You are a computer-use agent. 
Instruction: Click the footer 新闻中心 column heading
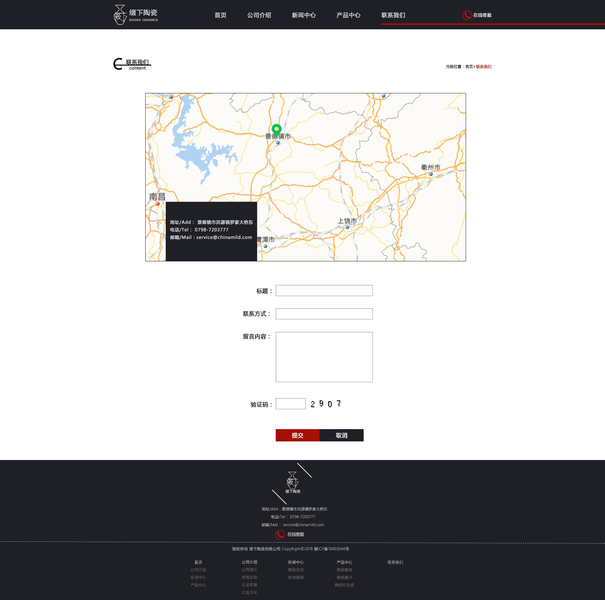click(x=296, y=562)
